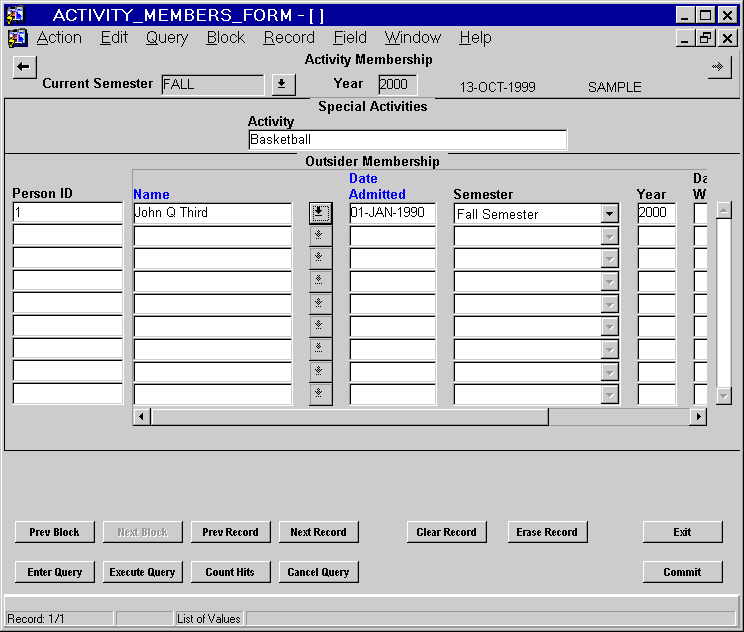Click the form icon beside the Action menu

pyautogui.click(x=18, y=38)
